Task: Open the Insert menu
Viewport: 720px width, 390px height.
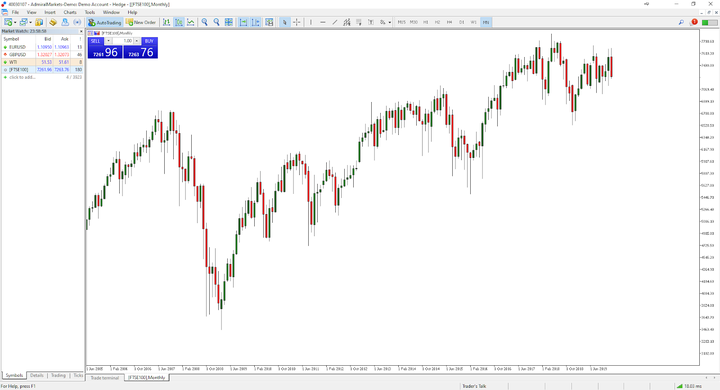Action: point(50,12)
